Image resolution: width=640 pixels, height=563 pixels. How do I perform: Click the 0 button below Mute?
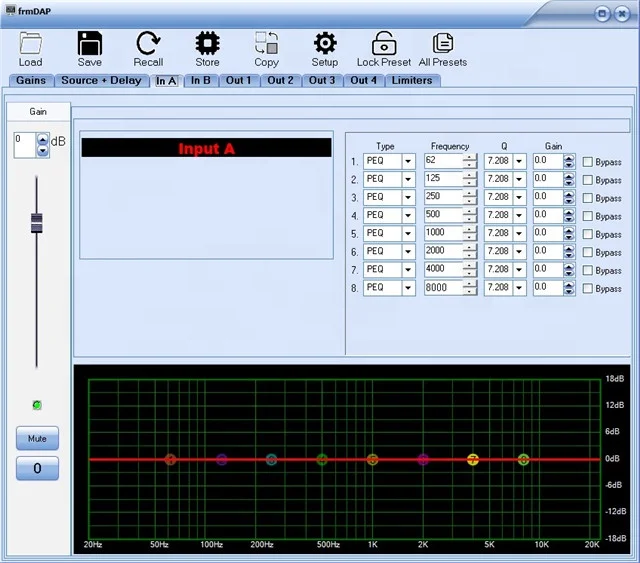click(x=37, y=468)
